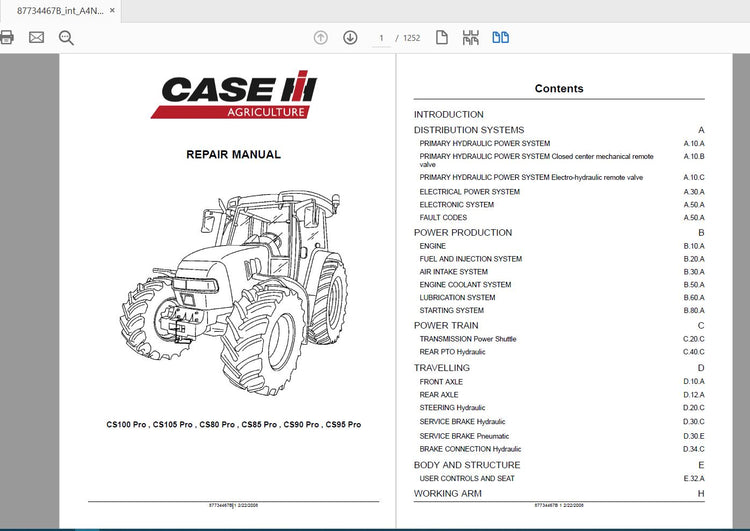Click the Print icon in the toolbar
750x531 pixels.
tap(6, 37)
